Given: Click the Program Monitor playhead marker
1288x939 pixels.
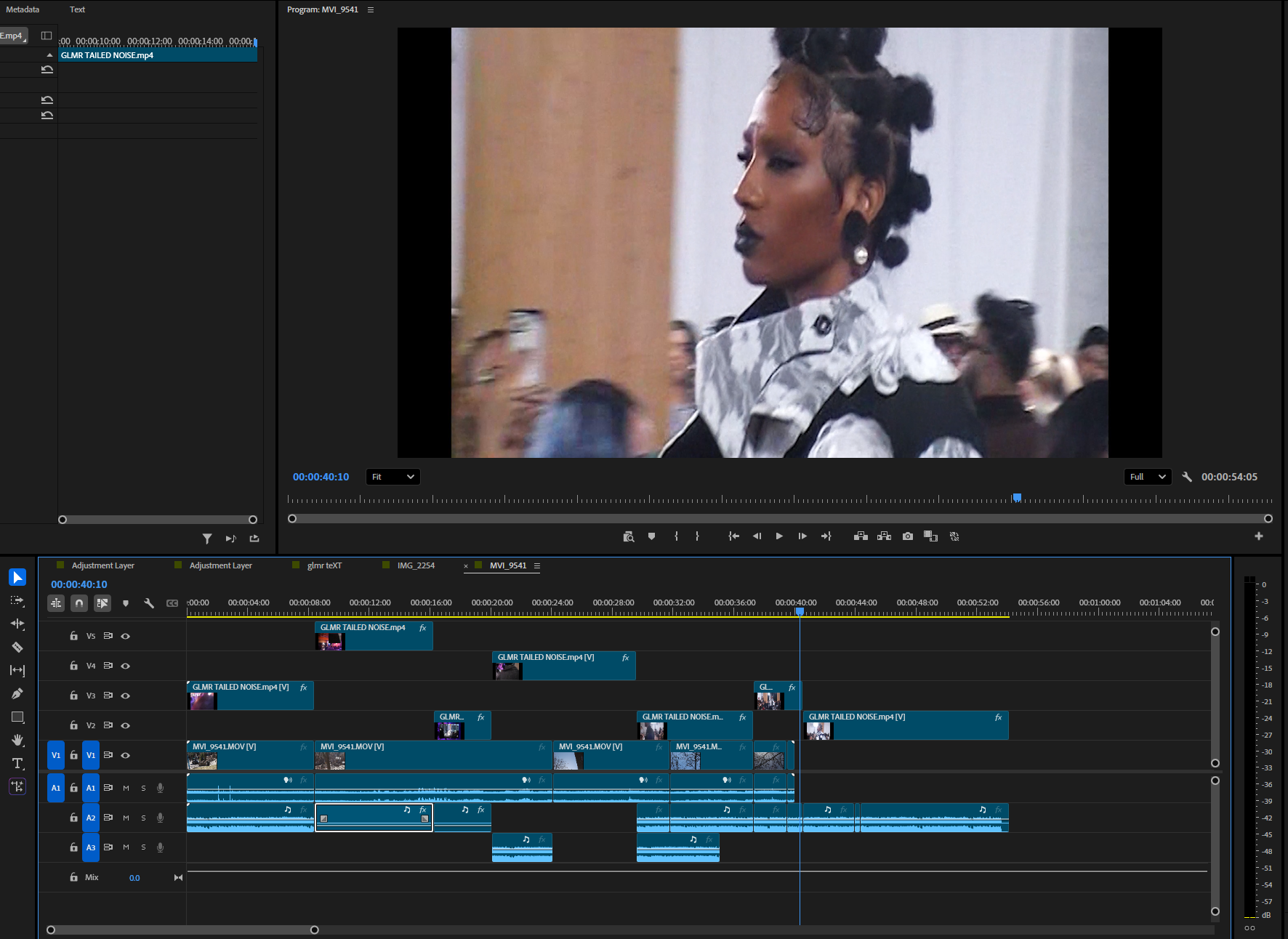Looking at the screenshot, I should pos(1017,498).
